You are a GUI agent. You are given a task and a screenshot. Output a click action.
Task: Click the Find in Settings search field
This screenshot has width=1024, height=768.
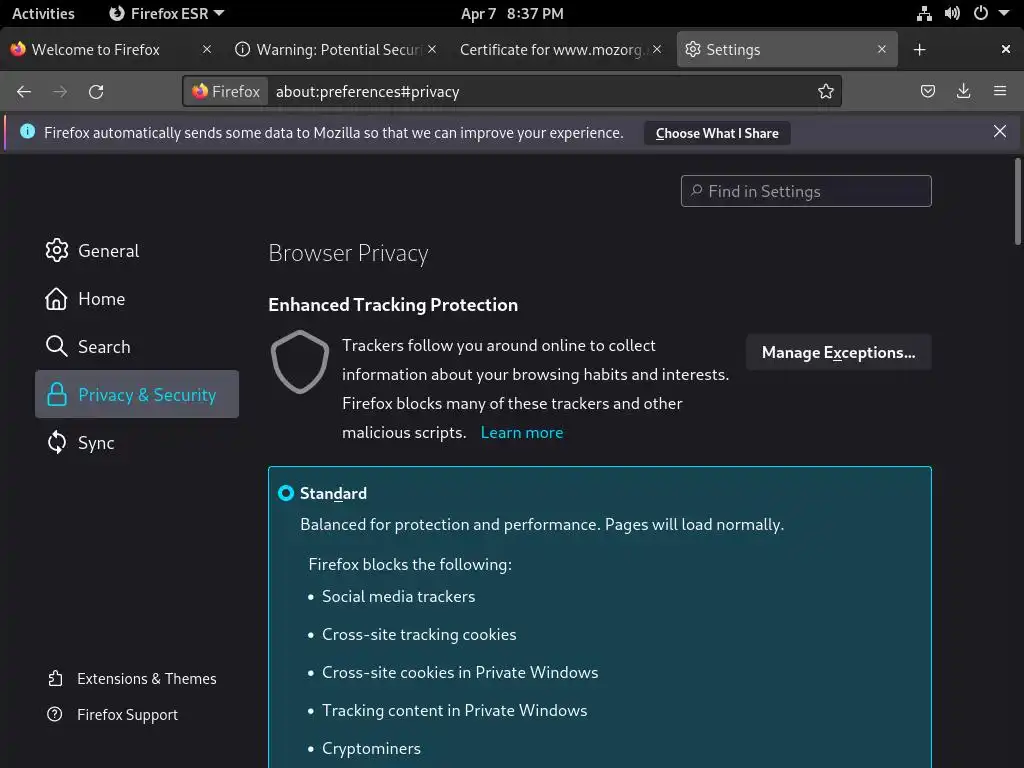[806, 191]
